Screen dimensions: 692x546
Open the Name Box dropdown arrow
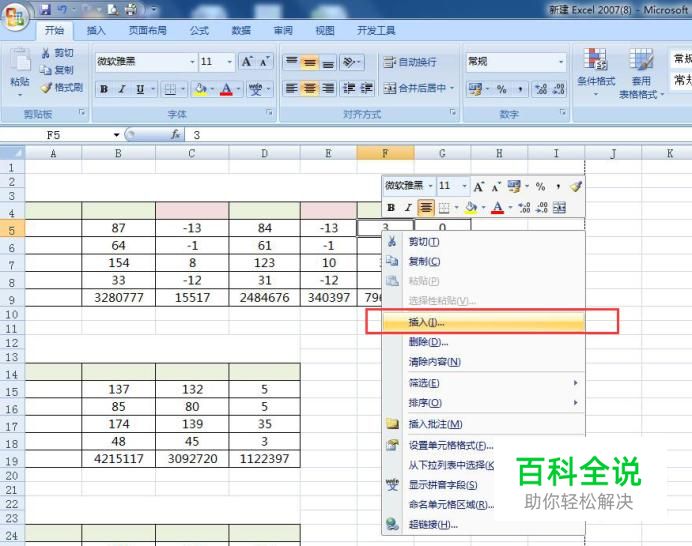116,135
